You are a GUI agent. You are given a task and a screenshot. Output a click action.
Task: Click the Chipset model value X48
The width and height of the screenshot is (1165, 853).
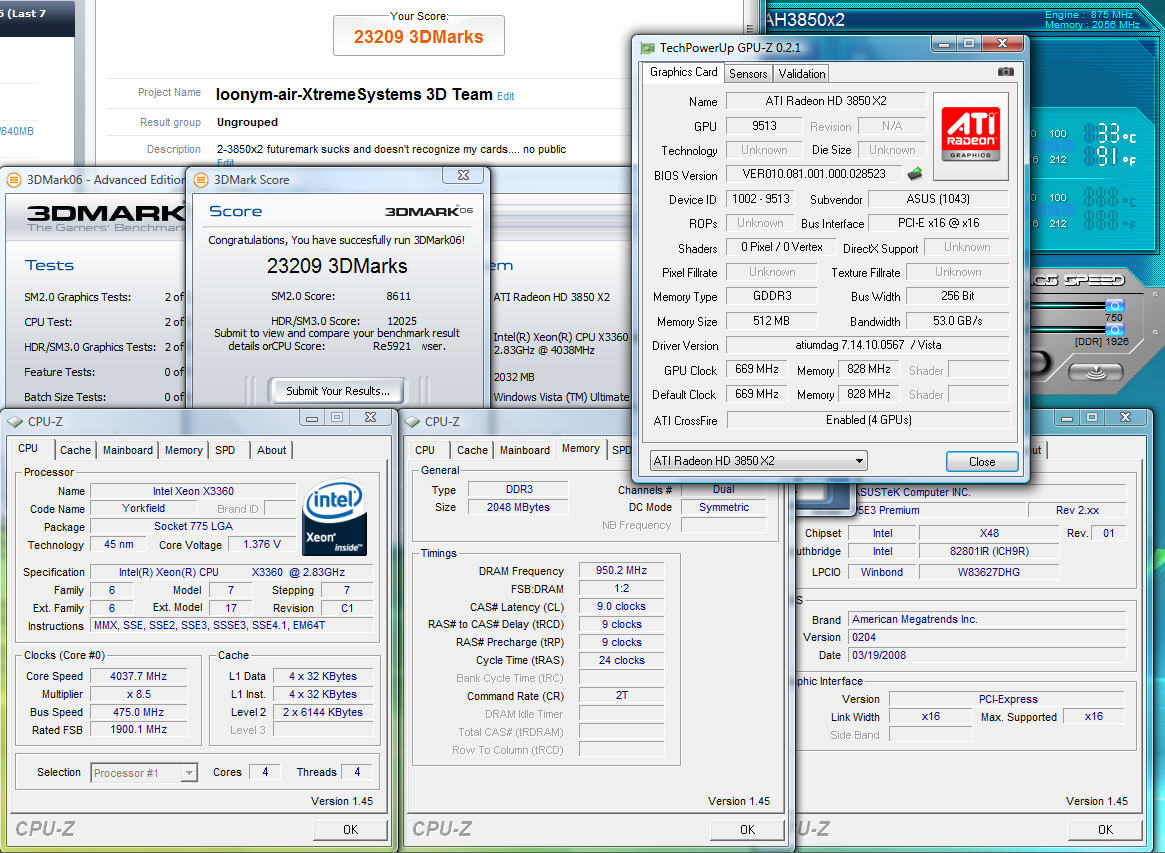989,533
